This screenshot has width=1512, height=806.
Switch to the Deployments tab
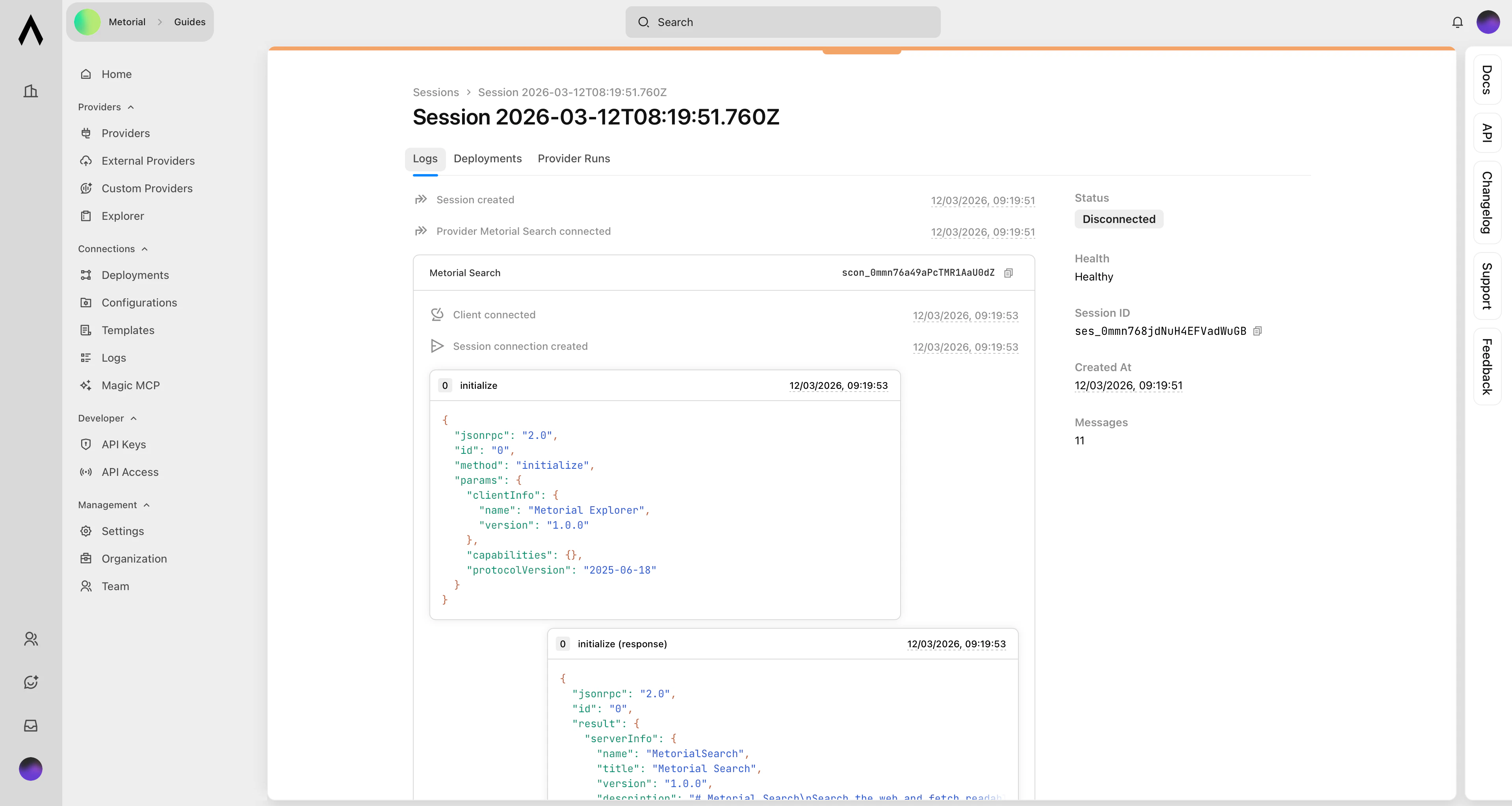487,158
